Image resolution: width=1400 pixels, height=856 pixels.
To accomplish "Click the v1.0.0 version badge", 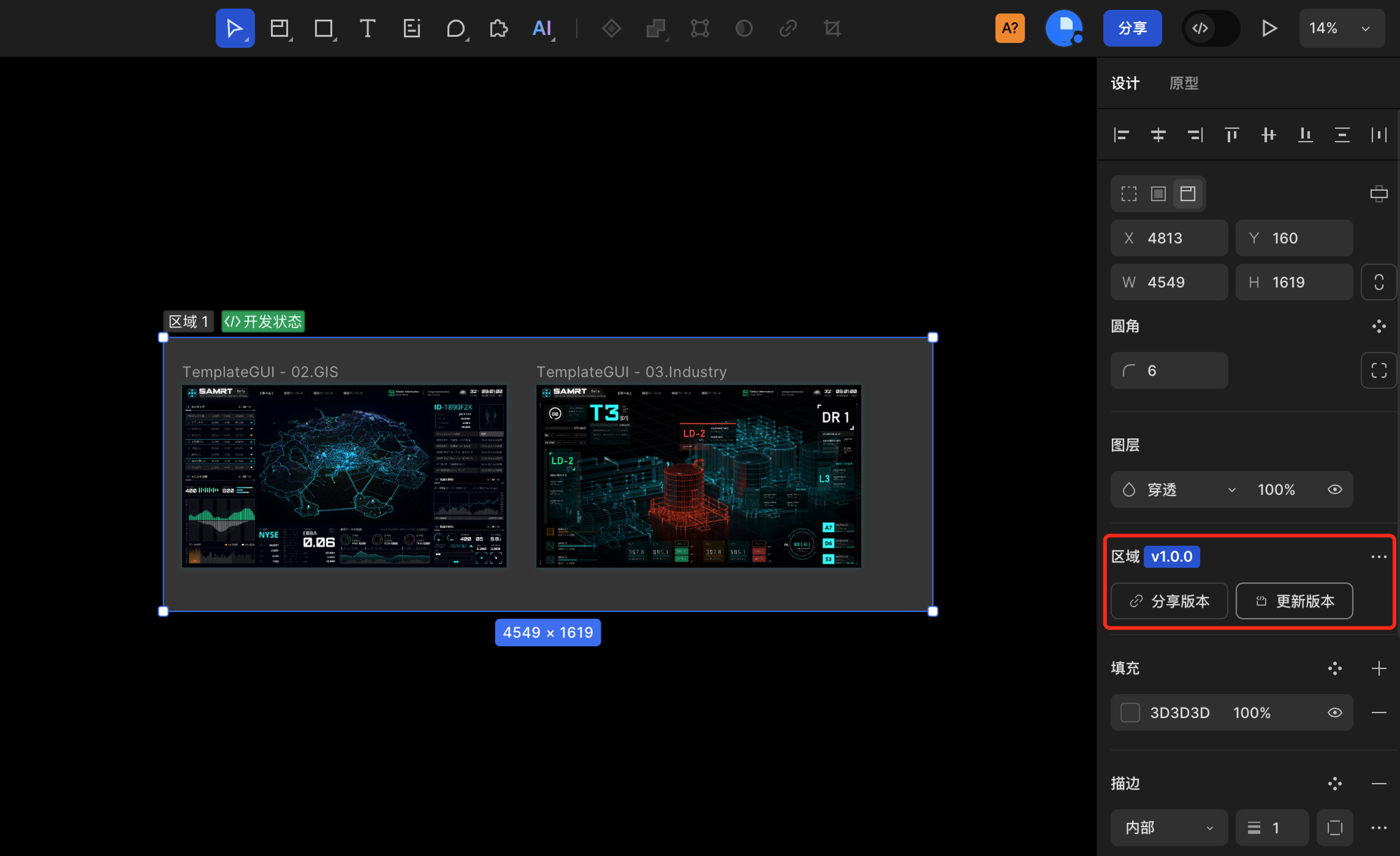I will coord(1172,556).
